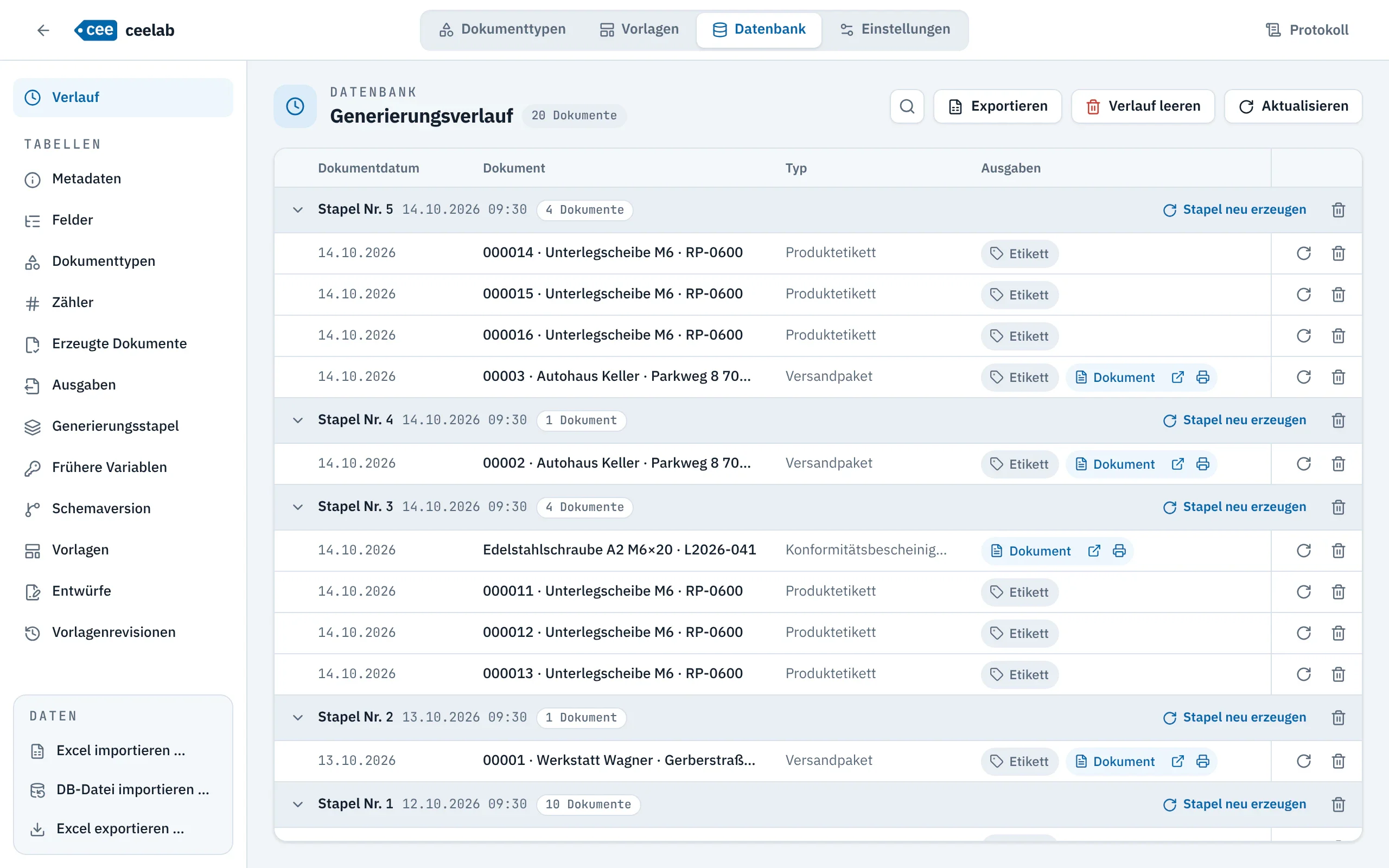1389x868 pixels.
Task: Click Excel importieren in Daten panel
Action: click(123, 750)
